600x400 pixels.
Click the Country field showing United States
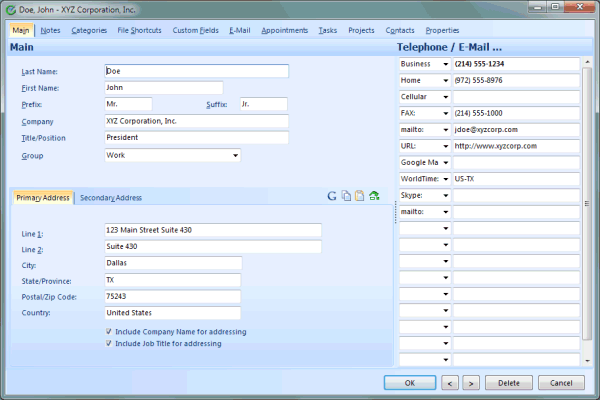[x=173, y=313]
